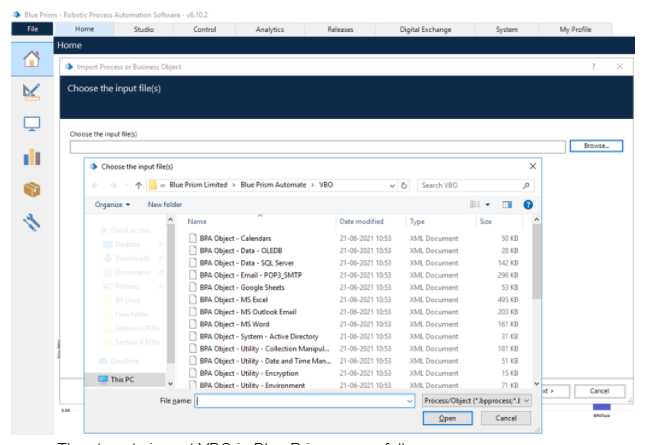Click the navigation pane scrollbar
The height and width of the screenshot is (445, 660).
coord(170,293)
